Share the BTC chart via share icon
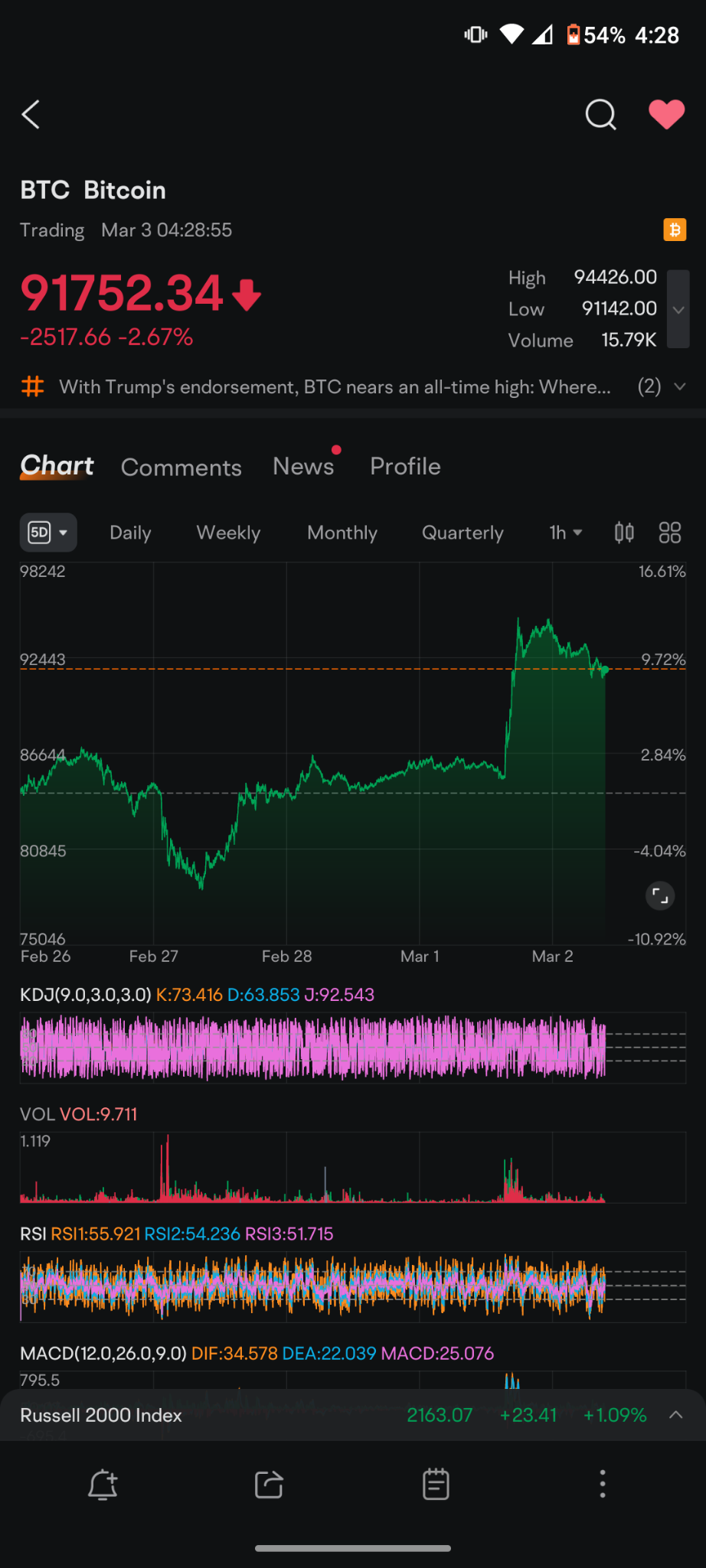 [269, 1485]
